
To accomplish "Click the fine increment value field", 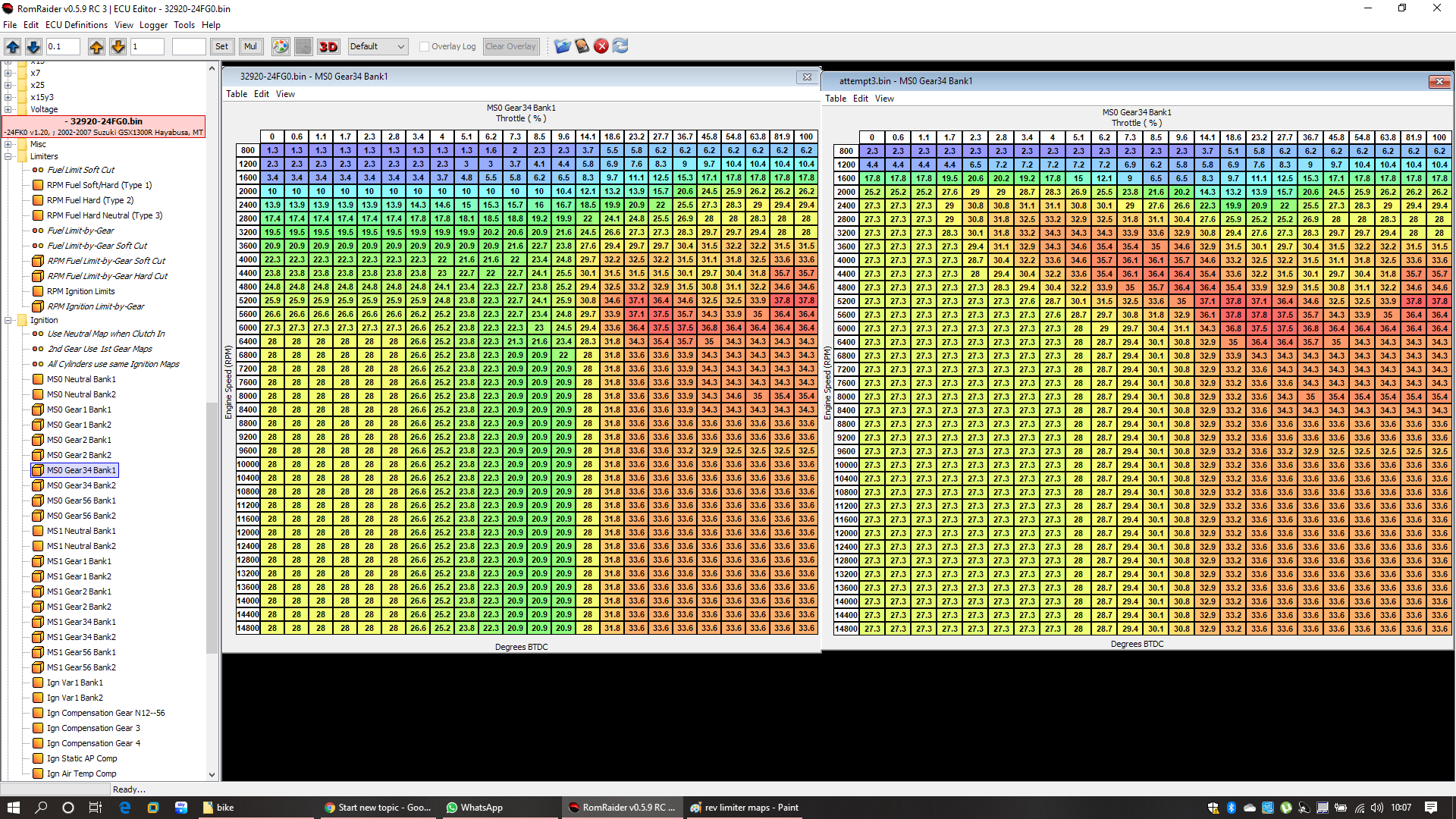I will 63,46.
